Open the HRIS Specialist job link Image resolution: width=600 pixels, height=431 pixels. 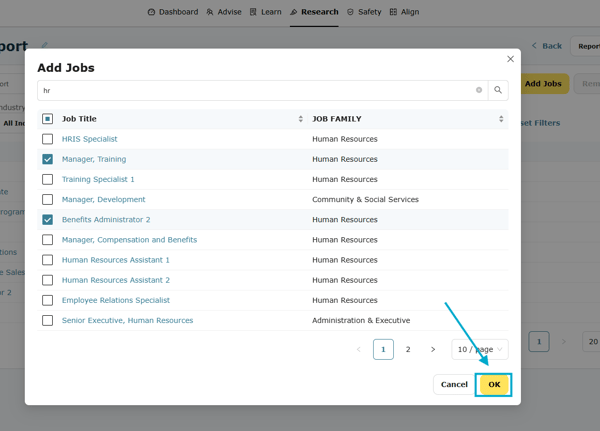pos(90,139)
